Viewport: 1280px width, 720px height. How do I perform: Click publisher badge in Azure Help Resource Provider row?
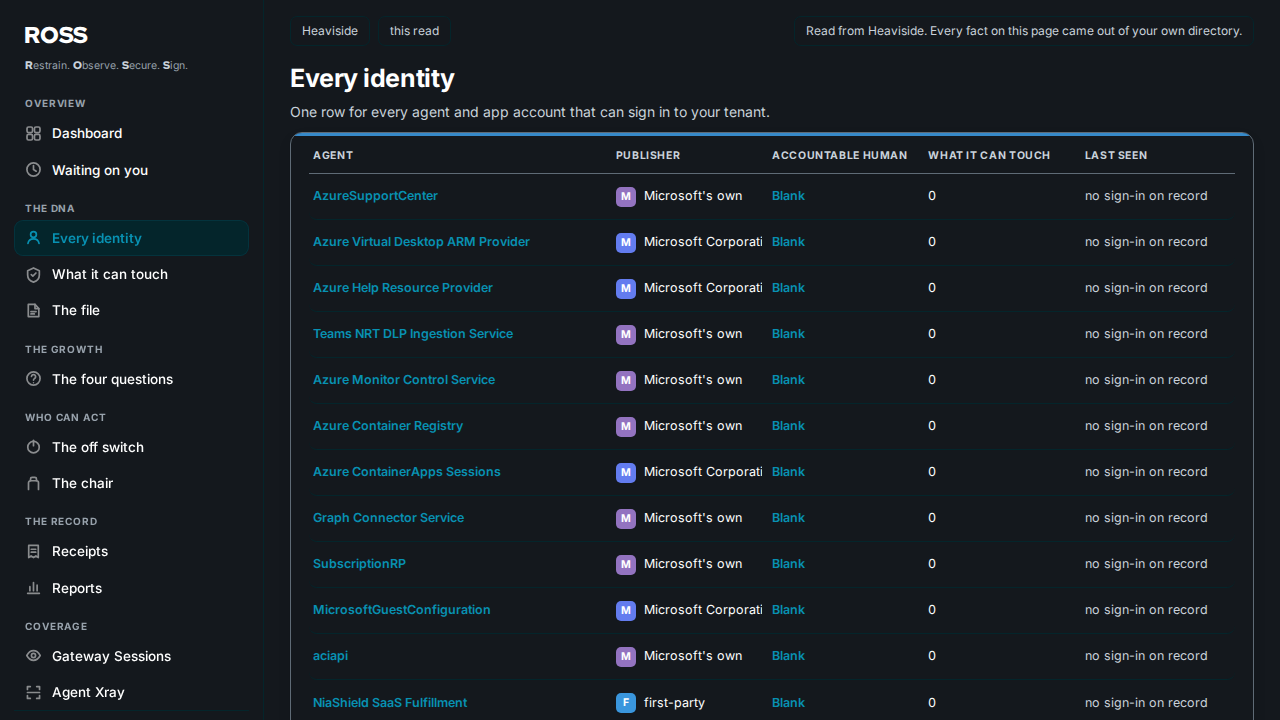(626, 288)
